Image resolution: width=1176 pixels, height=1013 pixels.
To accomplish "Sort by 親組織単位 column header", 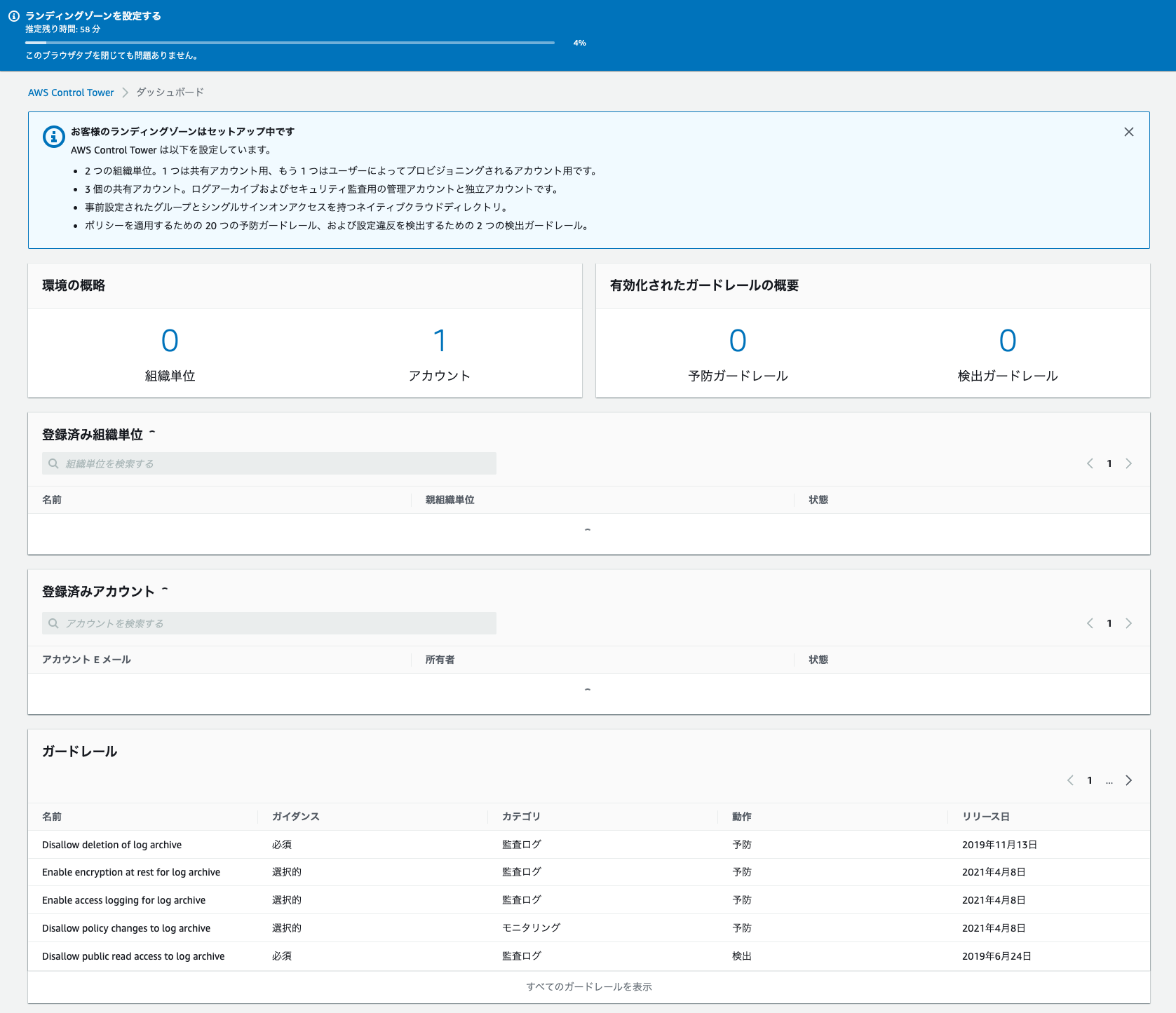I will [450, 500].
